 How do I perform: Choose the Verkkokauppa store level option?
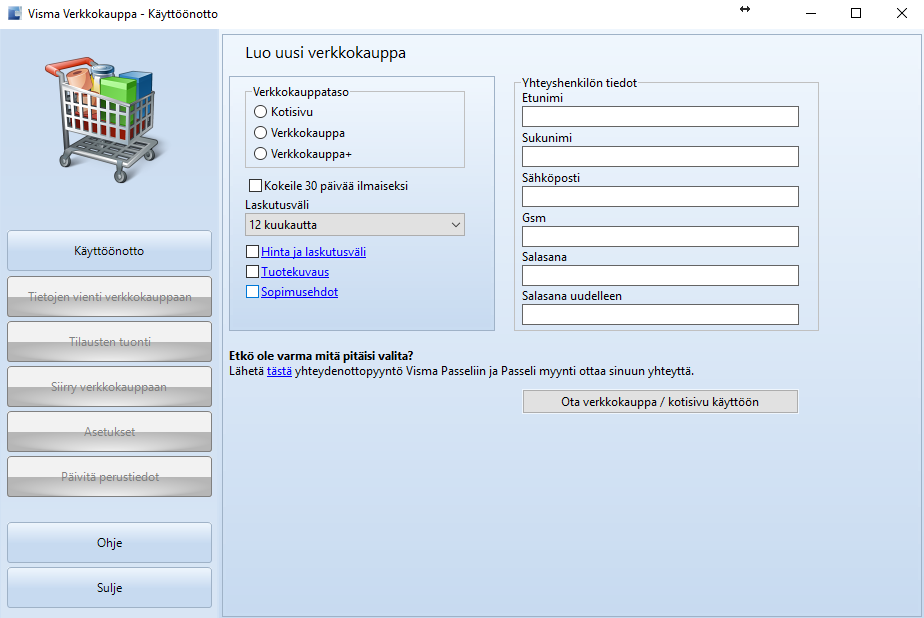pyautogui.click(x=260, y=133)
